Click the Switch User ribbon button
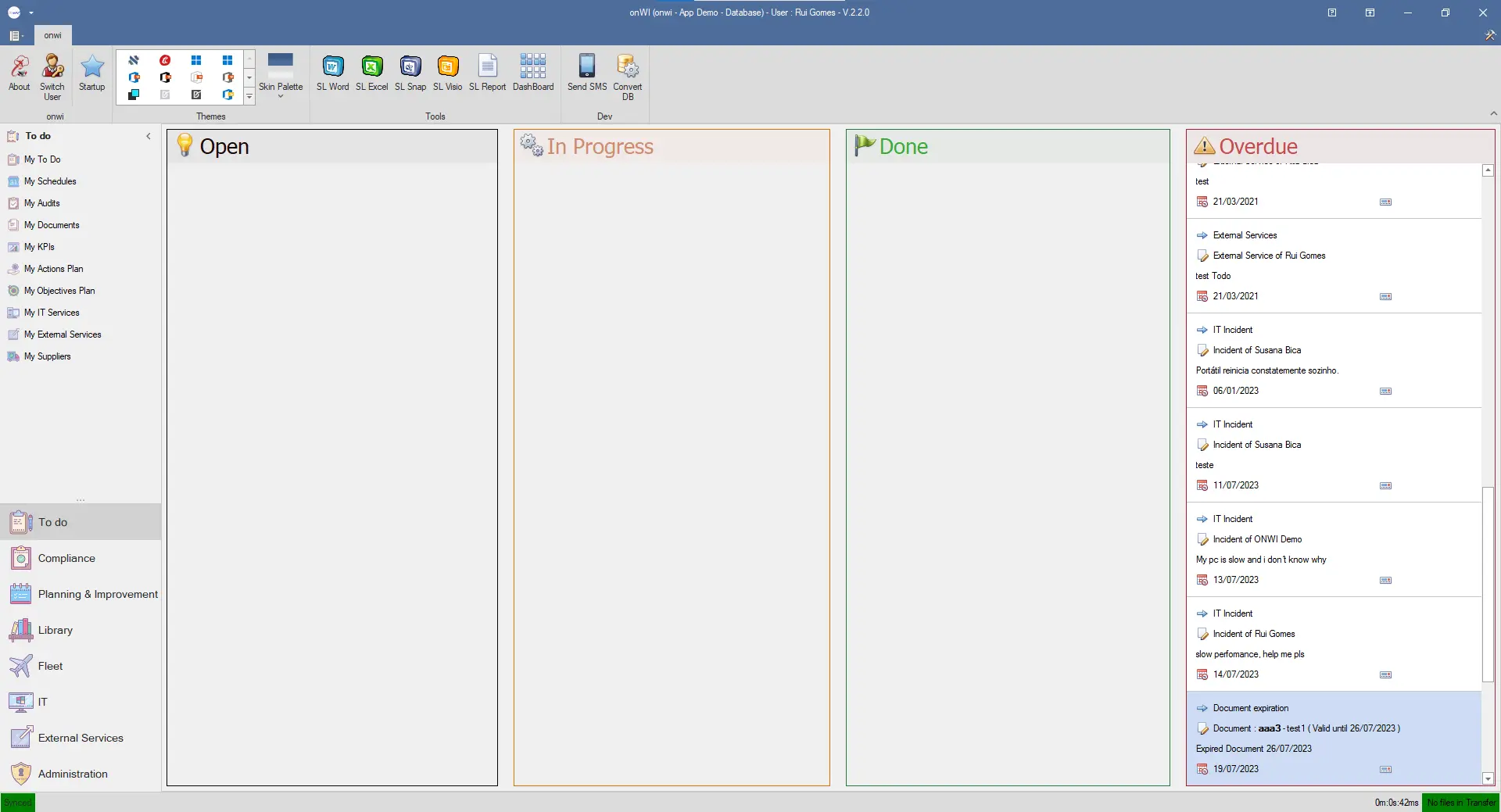Viewport: 1501px width, 812px height. pos(52,77)
